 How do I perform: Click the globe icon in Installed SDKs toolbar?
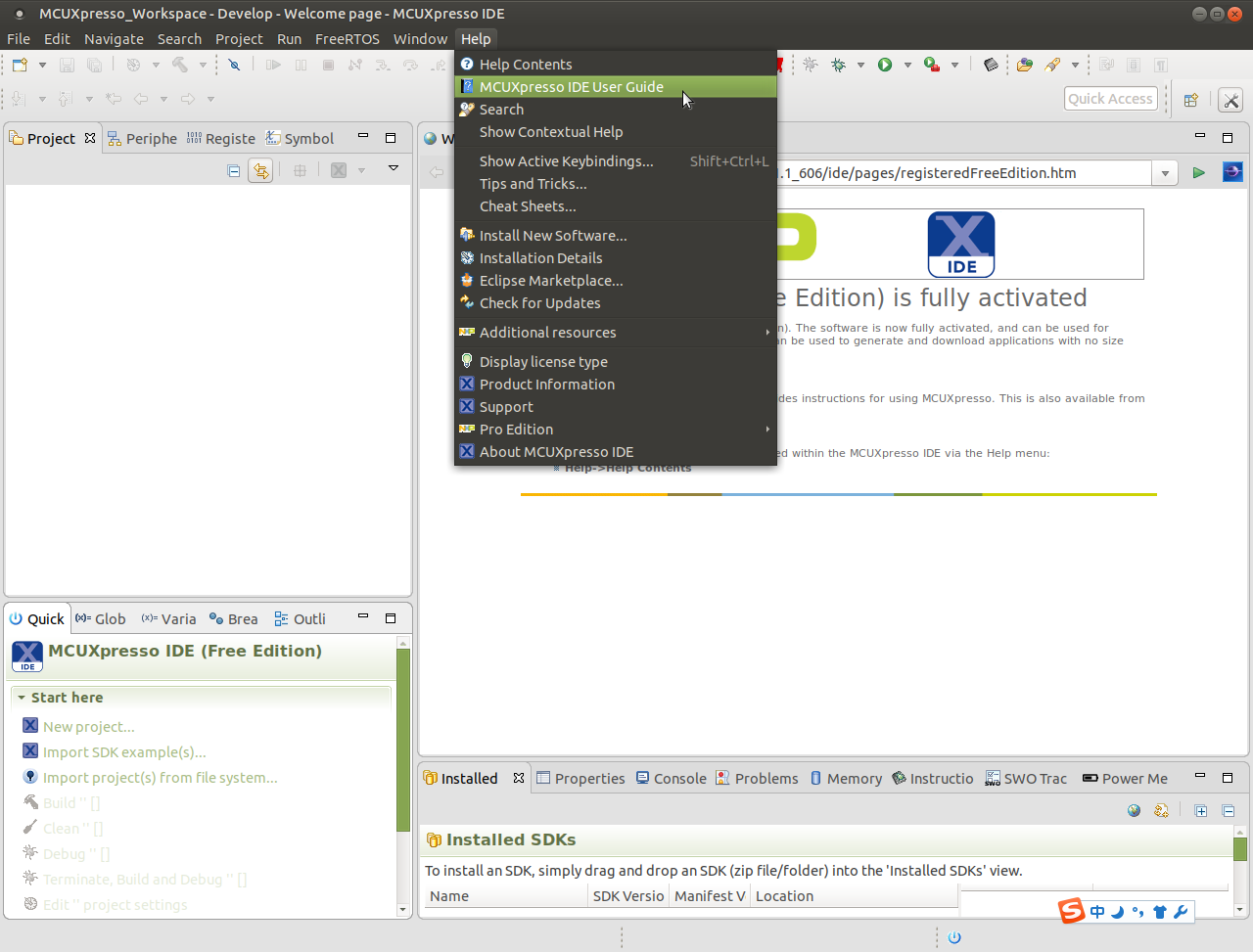(1135, 810)
